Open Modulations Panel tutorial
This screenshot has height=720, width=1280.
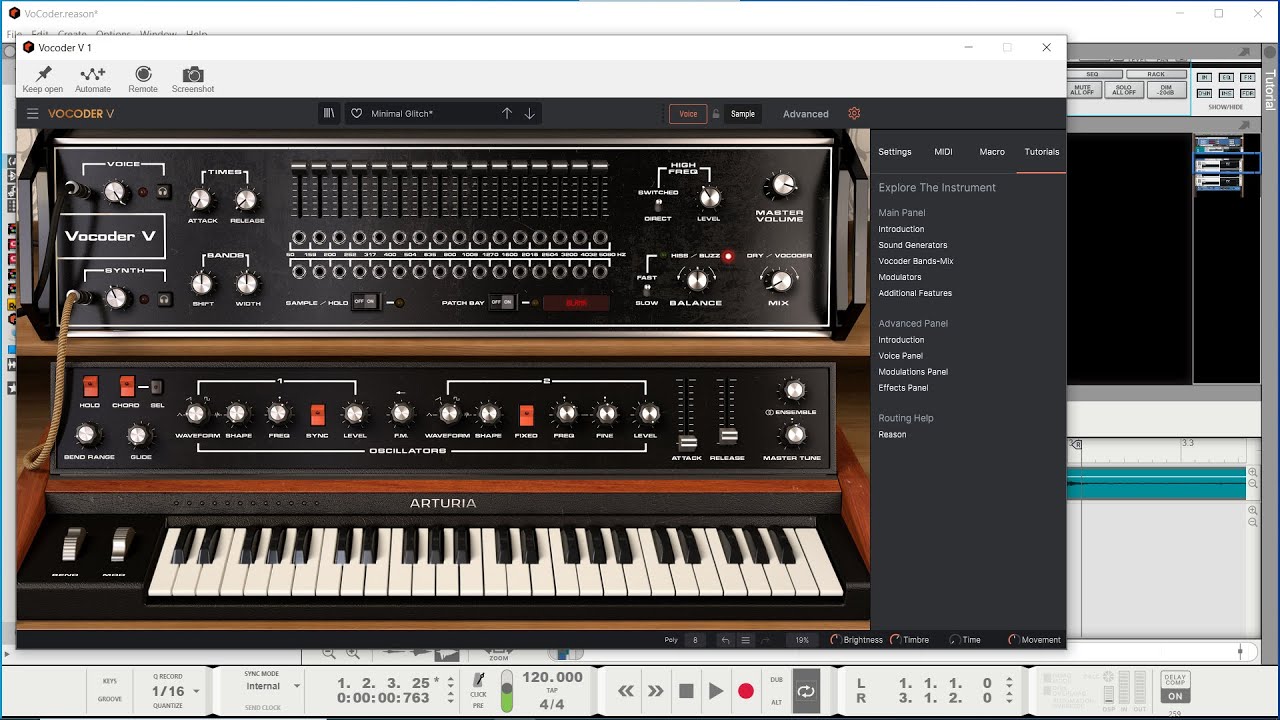point(913,372)
